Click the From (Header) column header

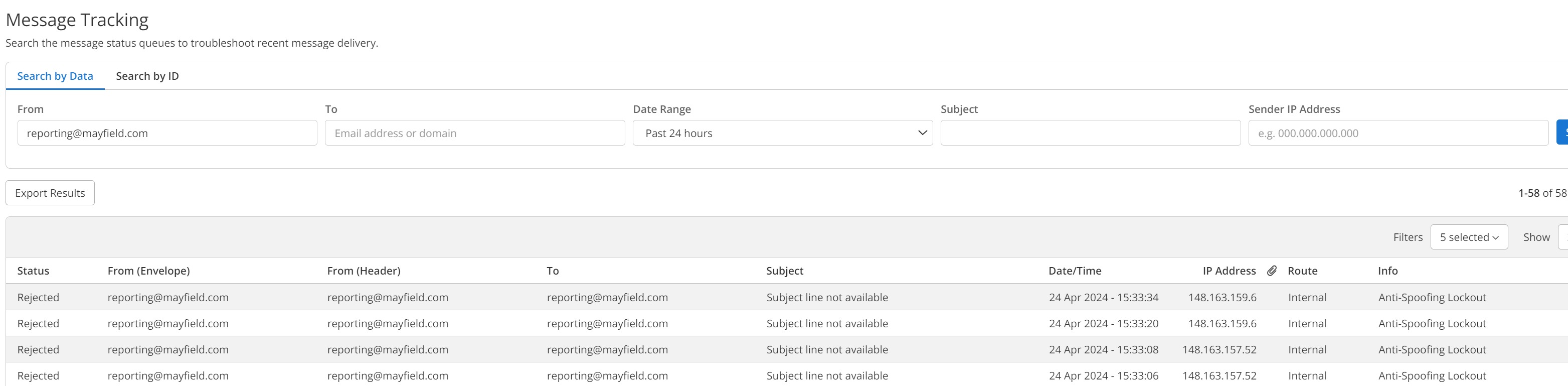[364, 271]
